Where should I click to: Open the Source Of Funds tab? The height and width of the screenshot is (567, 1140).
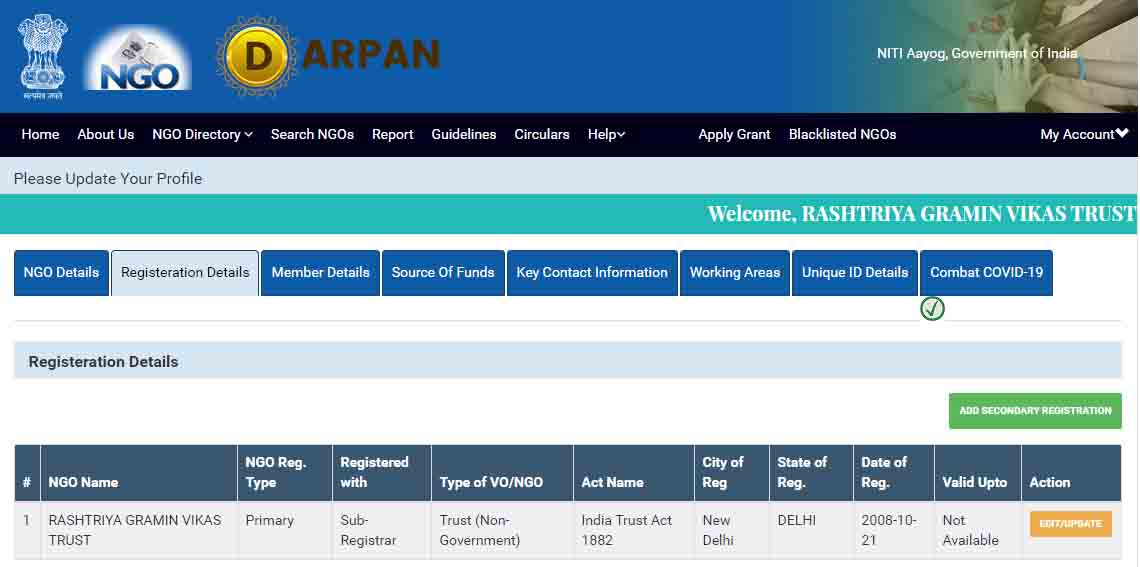443,272
